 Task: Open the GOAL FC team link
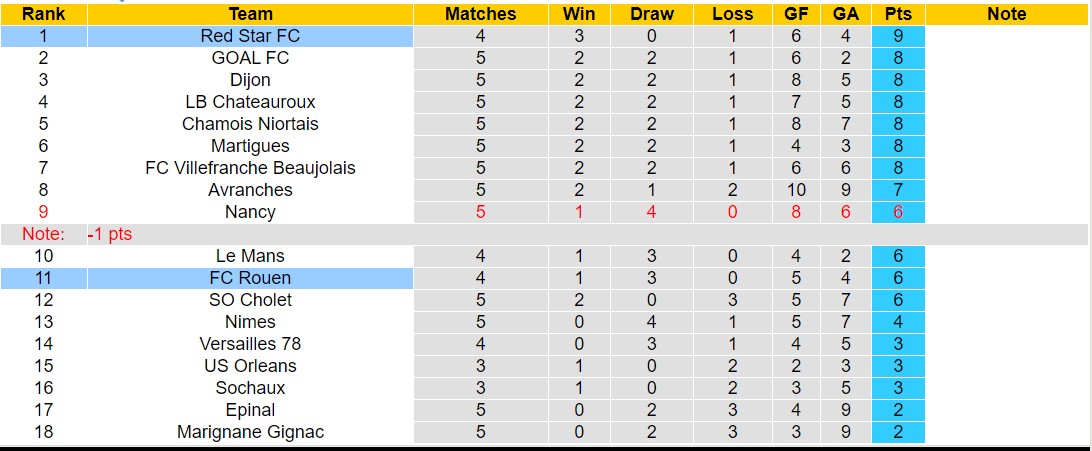tap(250, 58)
